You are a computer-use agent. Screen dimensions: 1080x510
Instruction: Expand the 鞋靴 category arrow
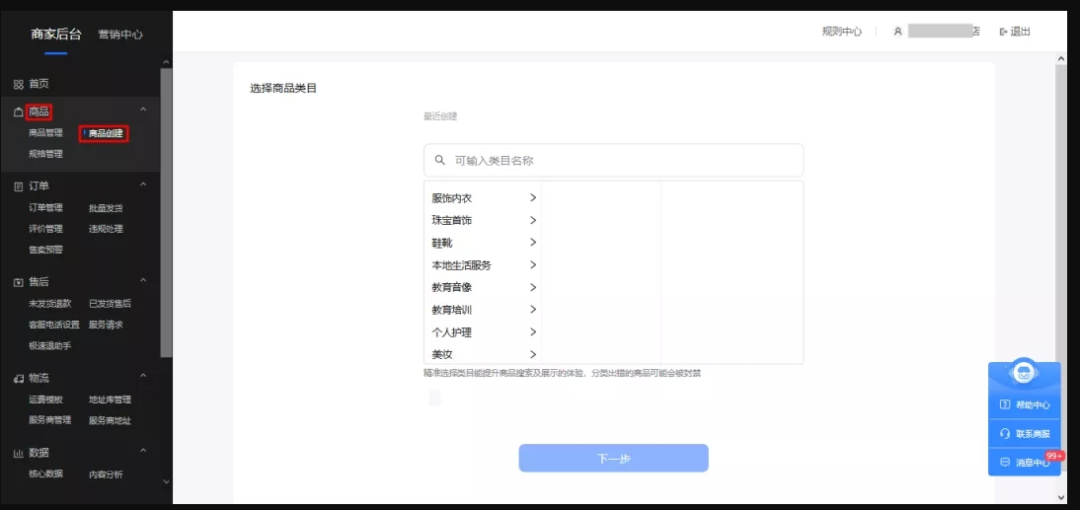pyautogui.click(x=532, y=243)
